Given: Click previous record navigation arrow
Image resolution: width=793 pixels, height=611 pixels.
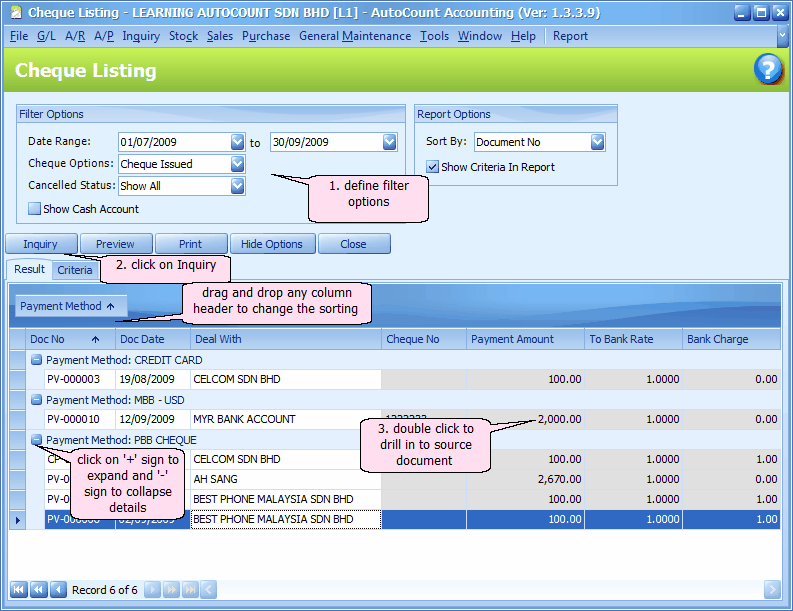Looking at the screenshot, I should pyautogui.click(x=58, y=590).
